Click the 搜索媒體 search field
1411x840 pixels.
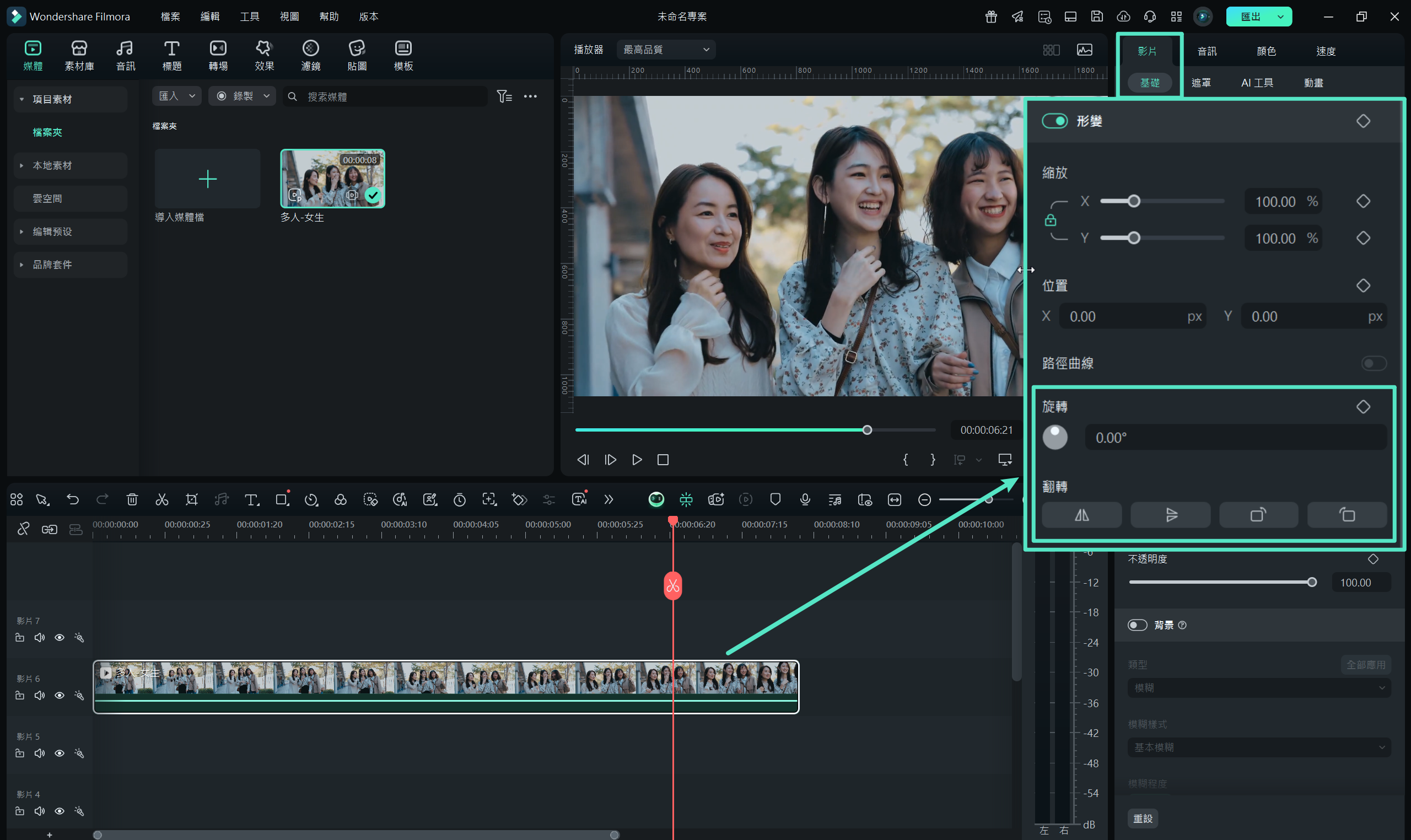pos(385,96)
